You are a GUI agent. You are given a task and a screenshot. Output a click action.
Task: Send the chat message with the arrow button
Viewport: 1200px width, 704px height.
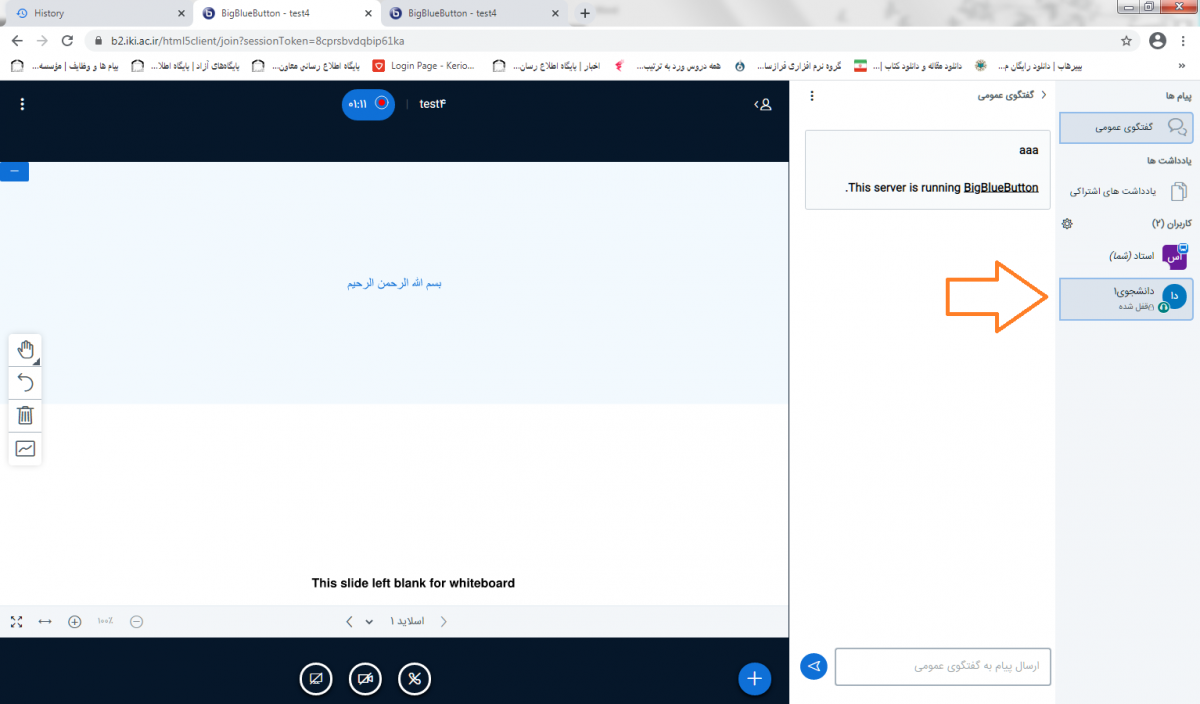pyautogui.click(x=814, y=666)
